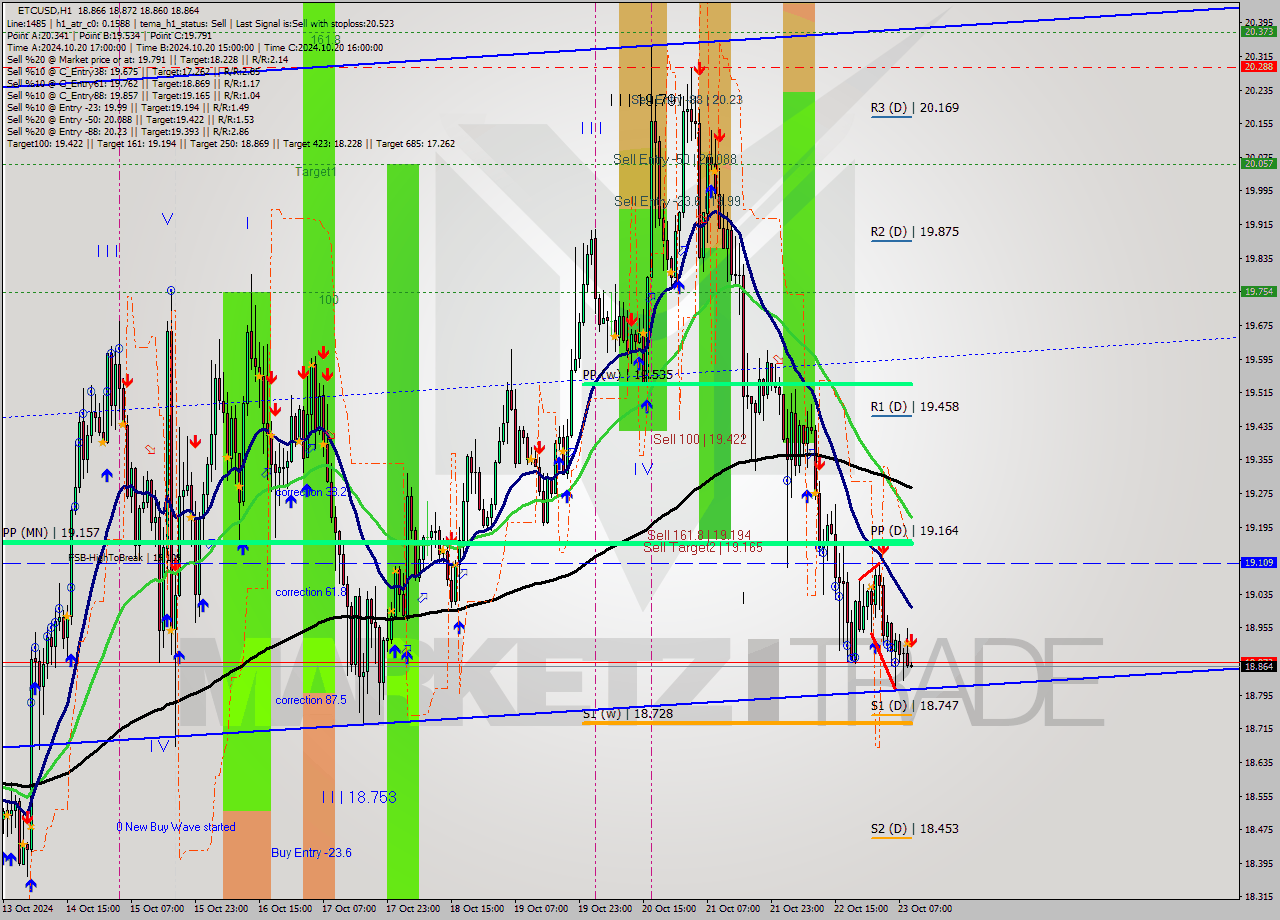This screenshot has height=920, width=1280.
Task: Click the S1 (w) | 18.728 weekly support label
Action: tap(627, 713)
